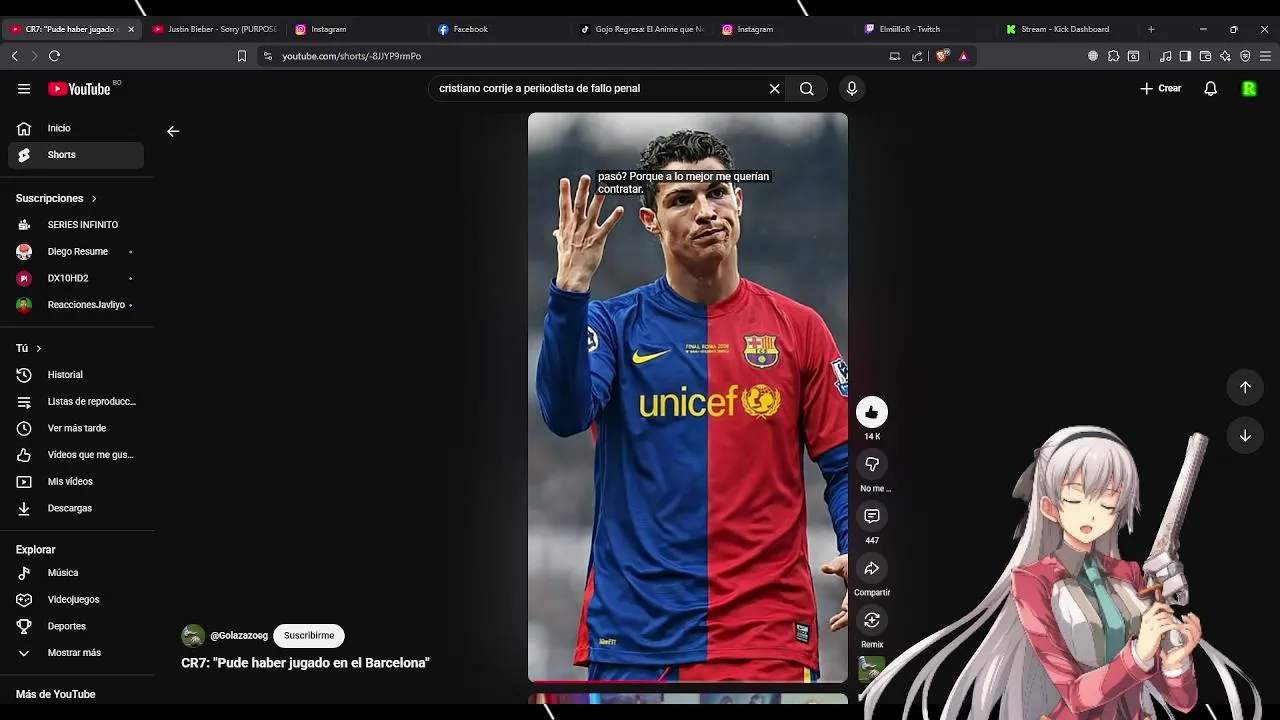Image resolution: width=1280 pixels, height=720 pixels.
Task: Open the notifications bell
Action: click(x=1210, y=89)
